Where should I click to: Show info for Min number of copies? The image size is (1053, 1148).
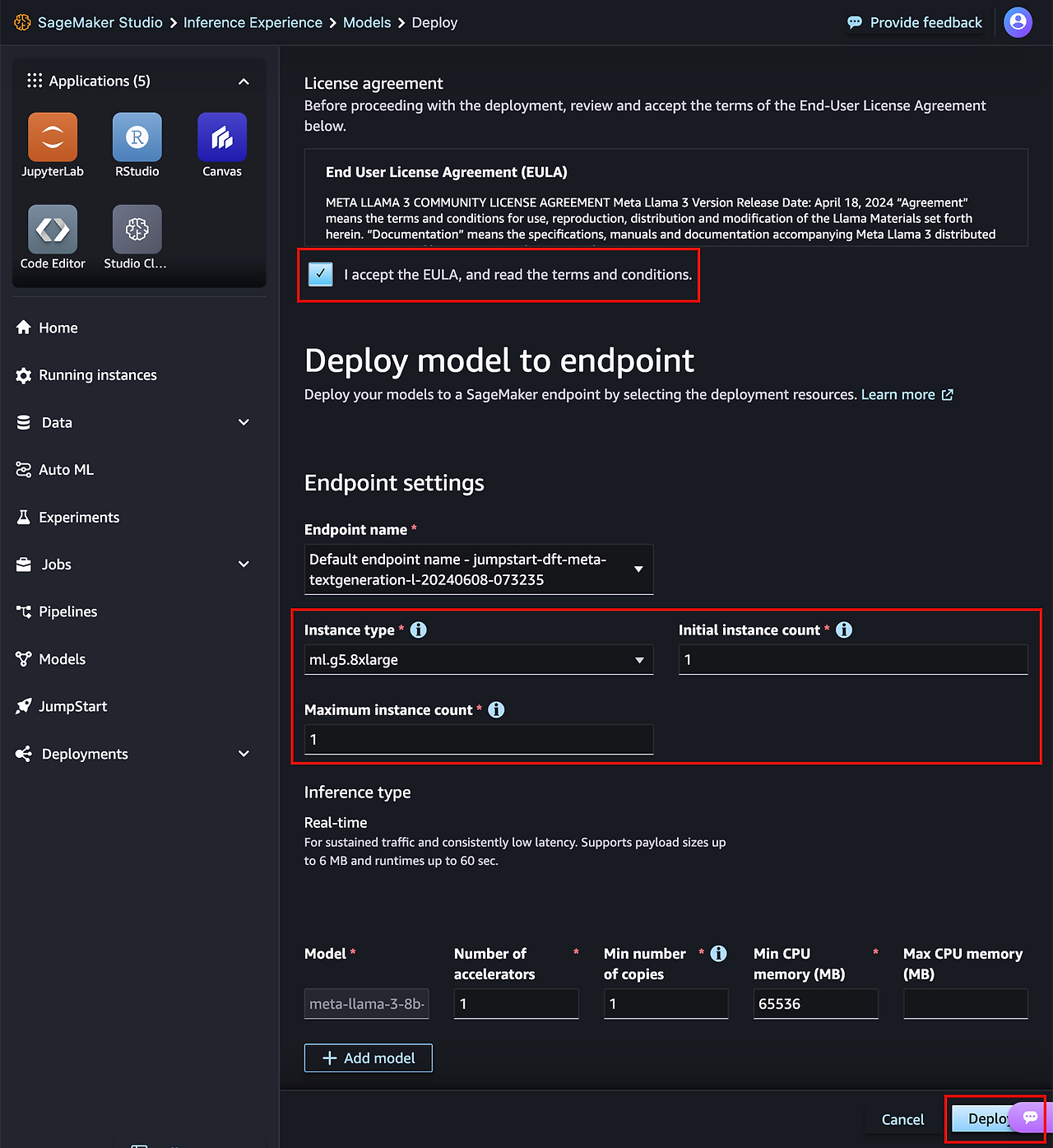718,953
